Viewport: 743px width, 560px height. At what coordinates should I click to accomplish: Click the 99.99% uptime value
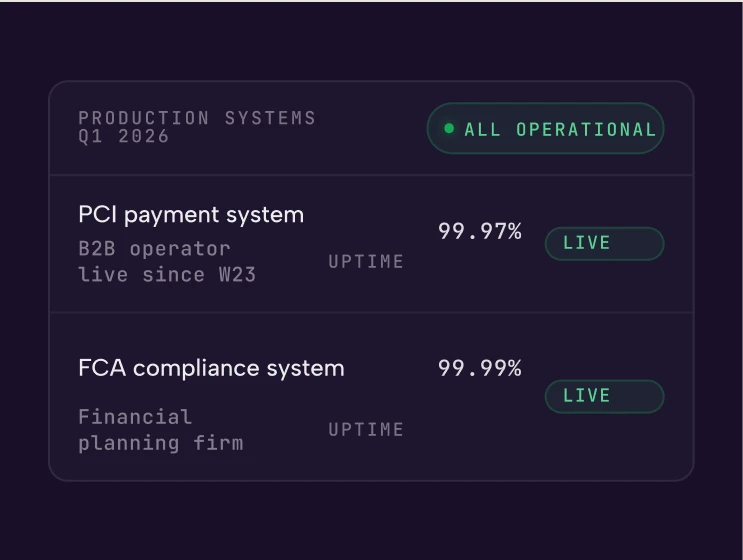[480, 368]
